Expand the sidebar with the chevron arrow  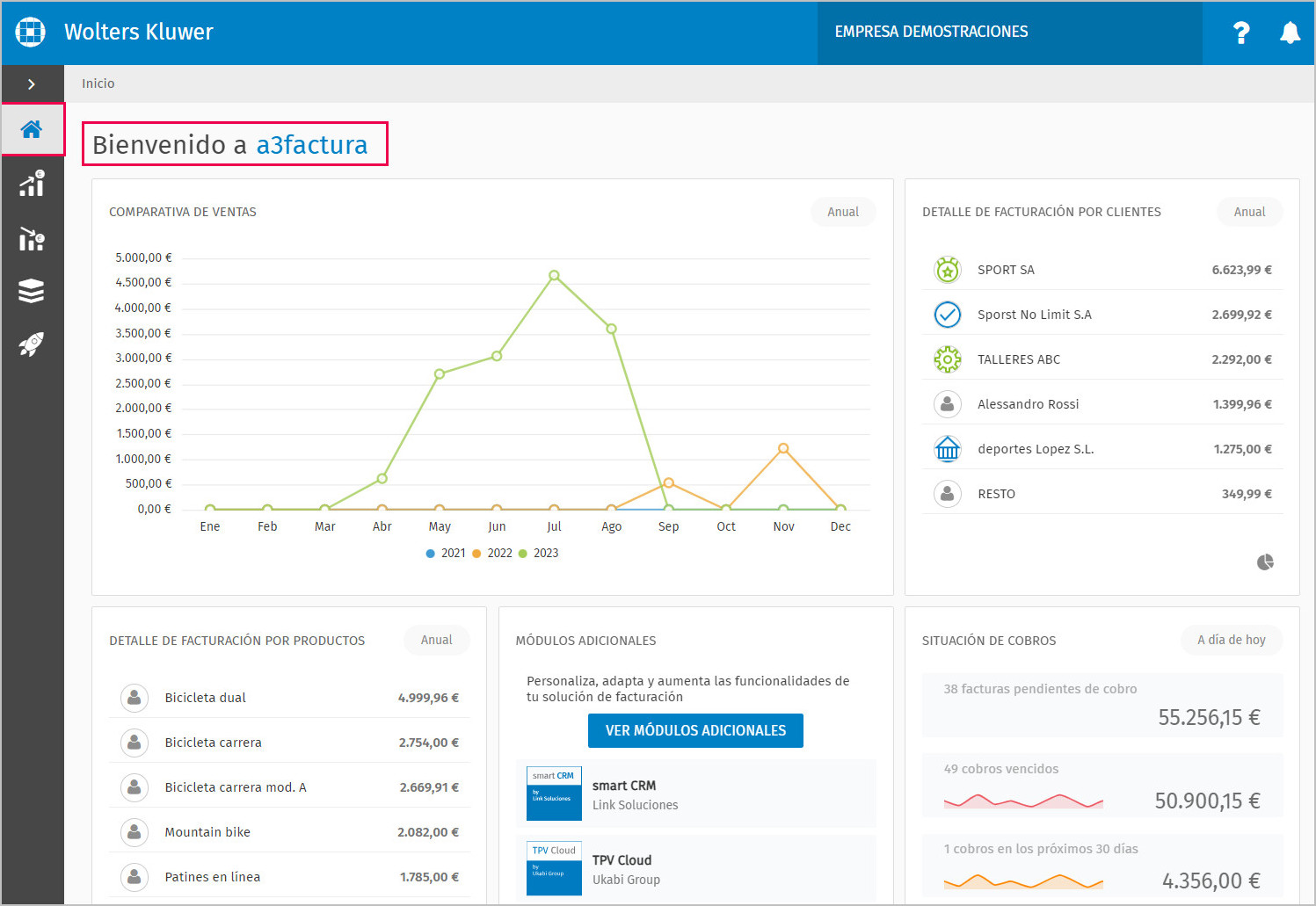coord(32,84)
